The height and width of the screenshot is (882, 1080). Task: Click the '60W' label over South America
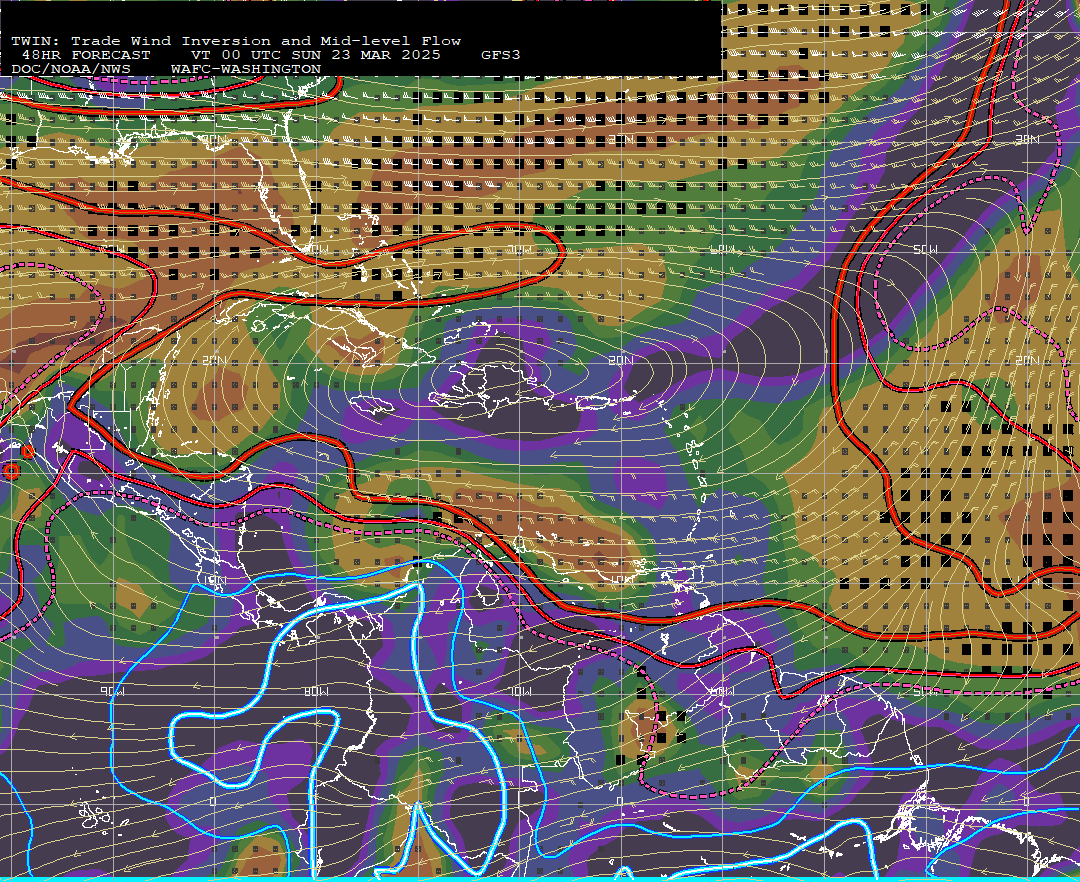click(x=721, y=691)
